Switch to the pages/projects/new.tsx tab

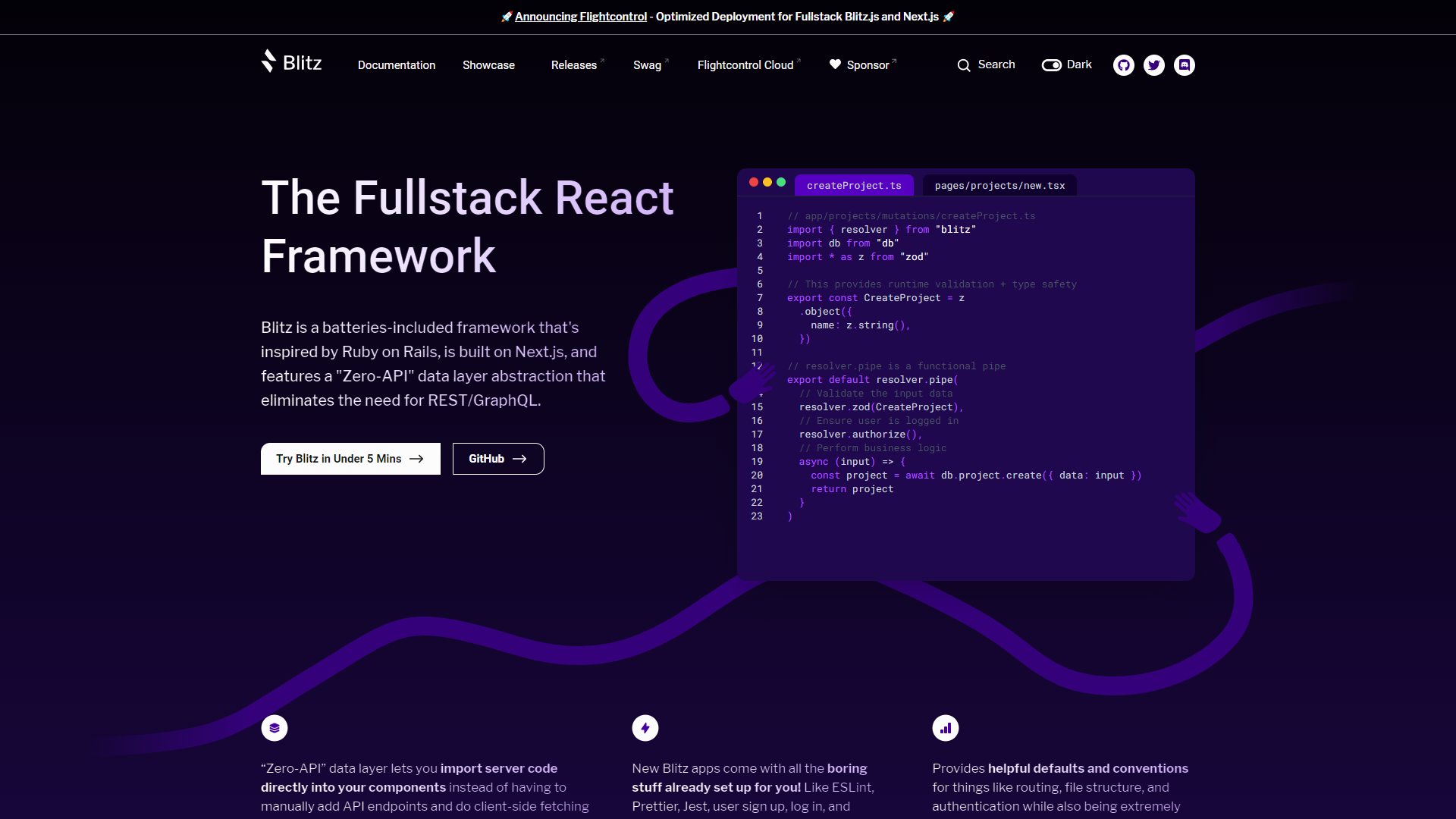tap(999, 186)
